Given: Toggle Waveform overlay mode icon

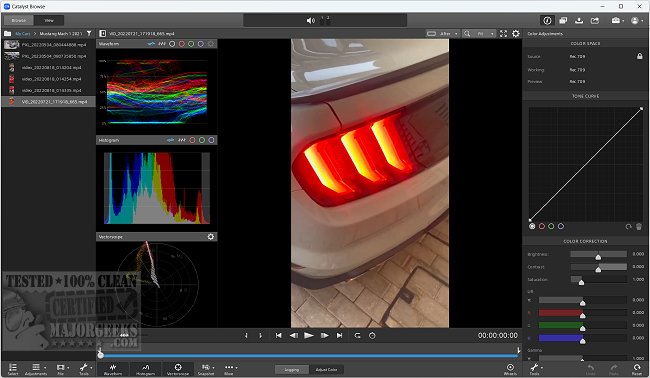Looking at the screenshot, I should tap(151, 44).
